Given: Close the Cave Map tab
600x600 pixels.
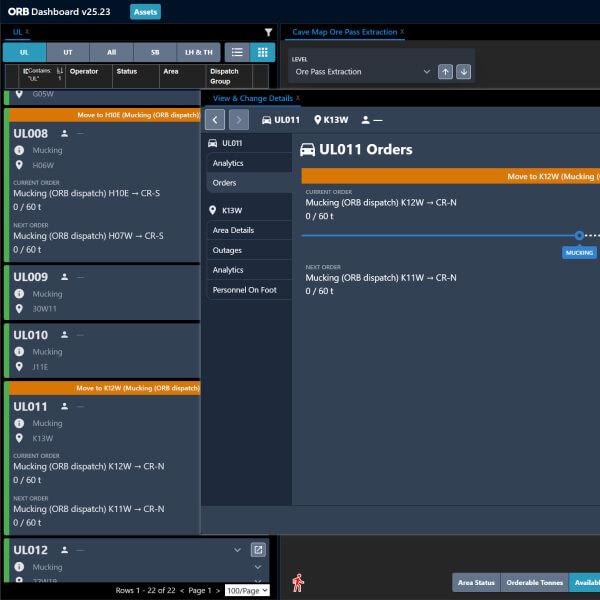Looking at the screenshot, I should tap(402, 32).
